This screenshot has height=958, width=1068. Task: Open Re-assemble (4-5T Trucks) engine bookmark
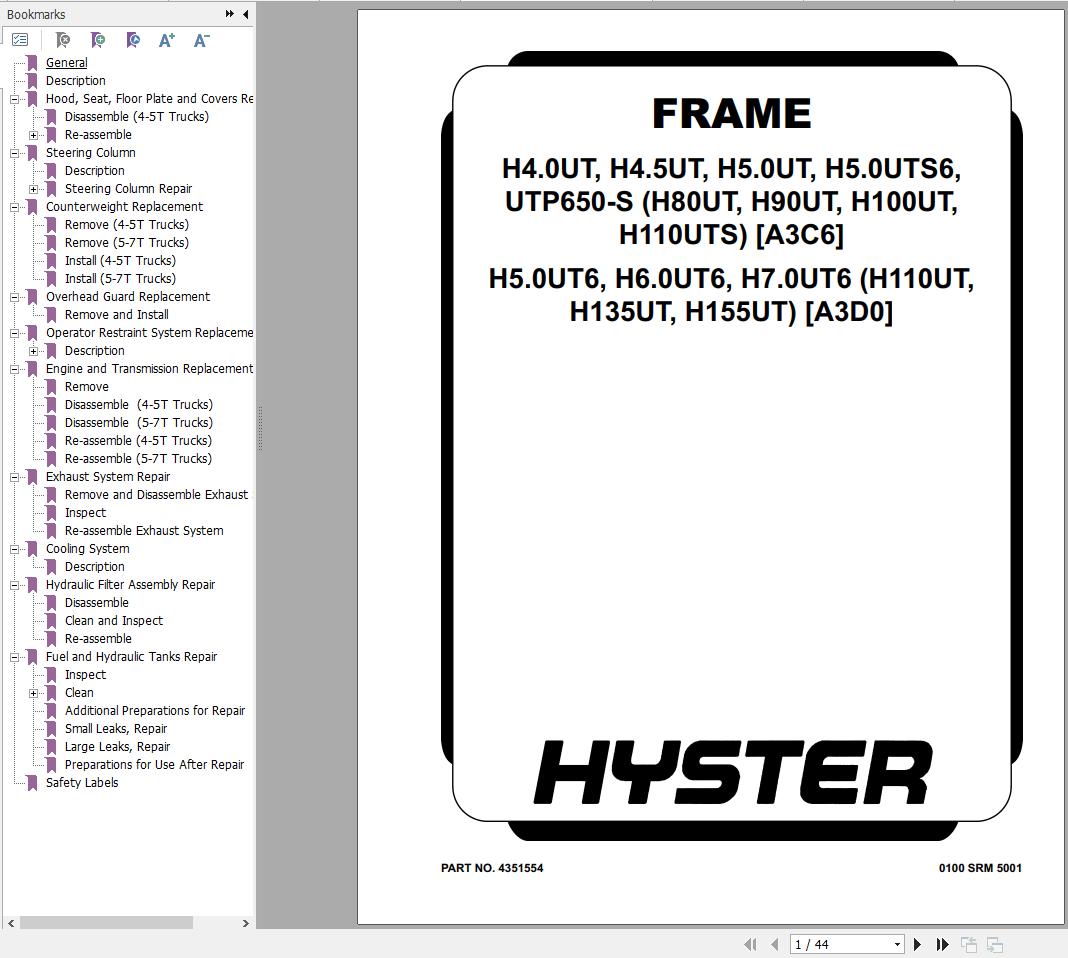tap(138, 441)
